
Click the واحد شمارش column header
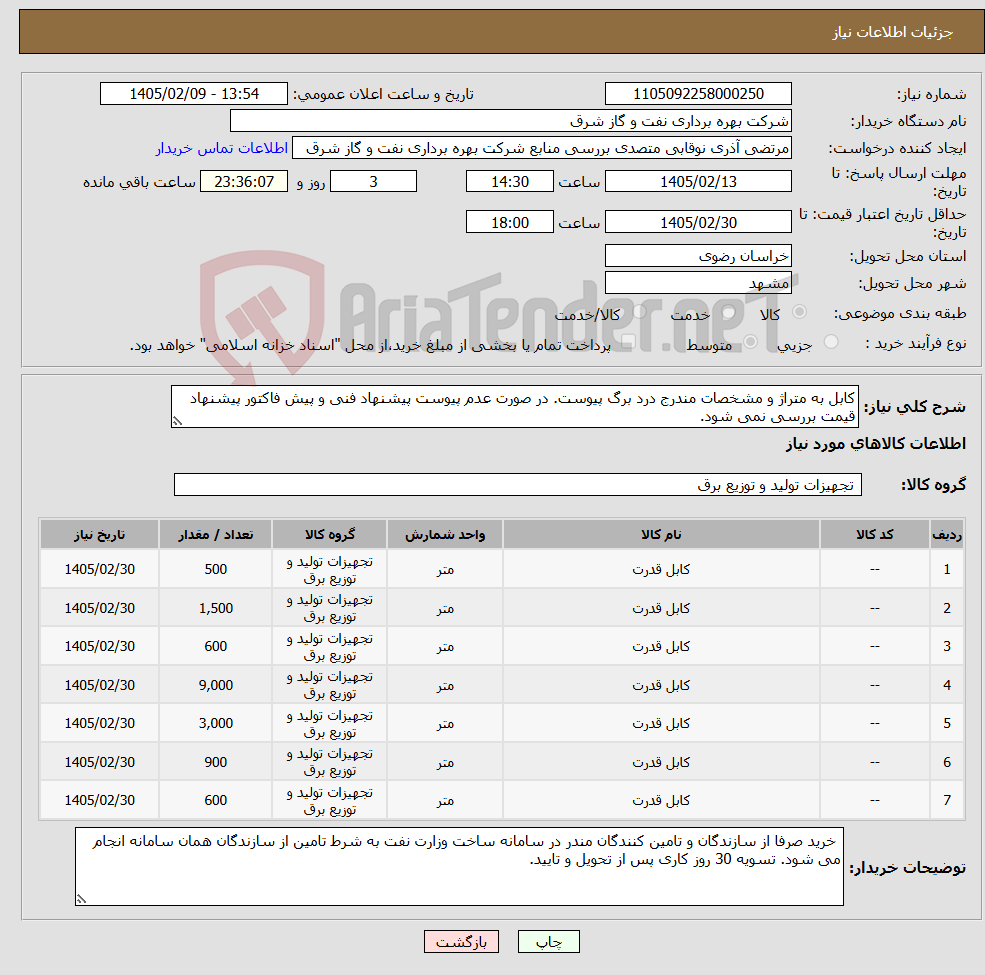tap(445, 535)
